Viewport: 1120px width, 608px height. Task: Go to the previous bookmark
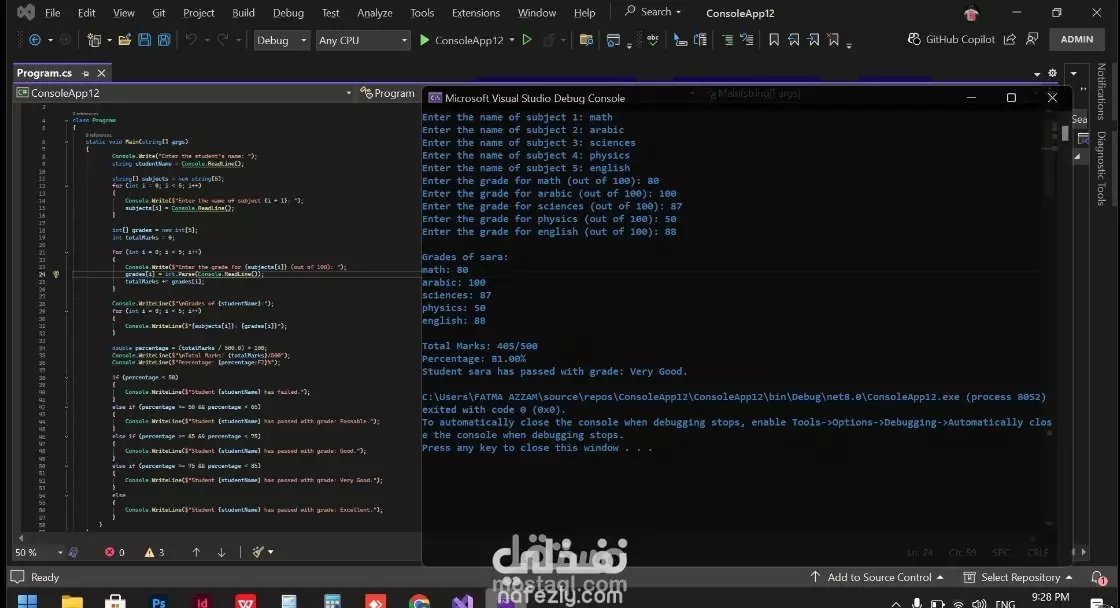point(794,40)
